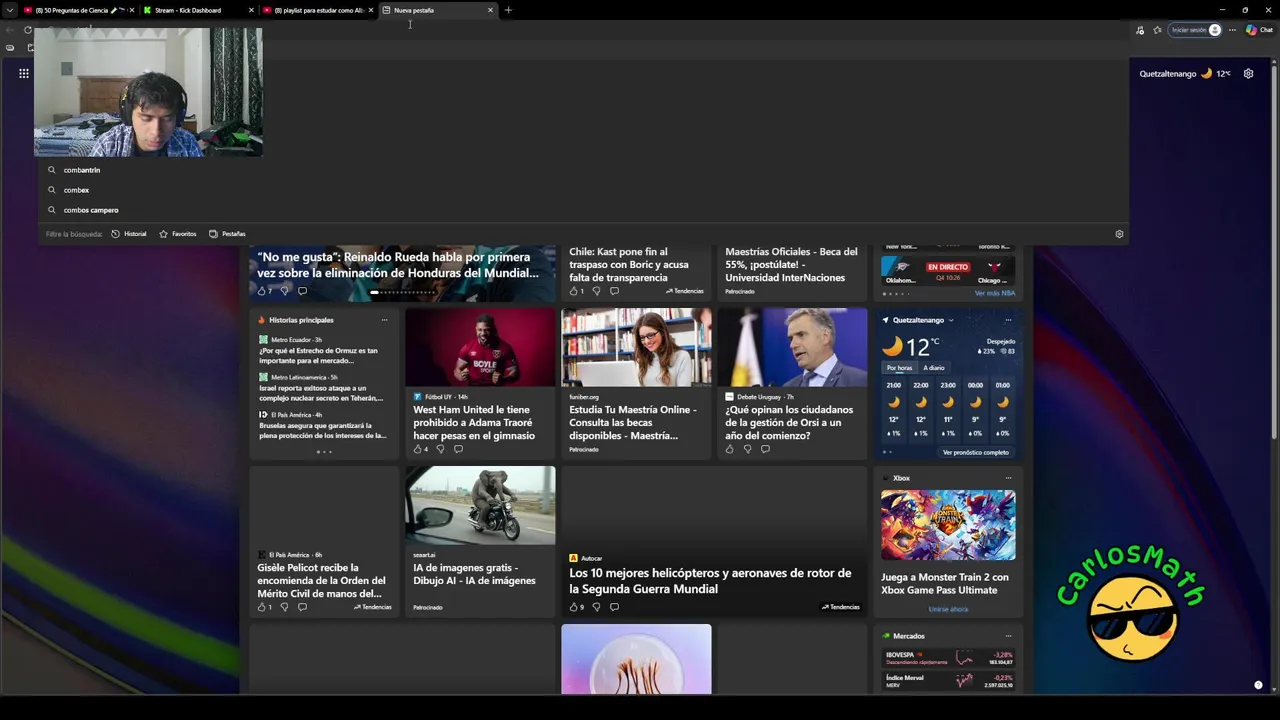
Task: Click Ver pronóstico completo button
Action: (x=976, y=452)
